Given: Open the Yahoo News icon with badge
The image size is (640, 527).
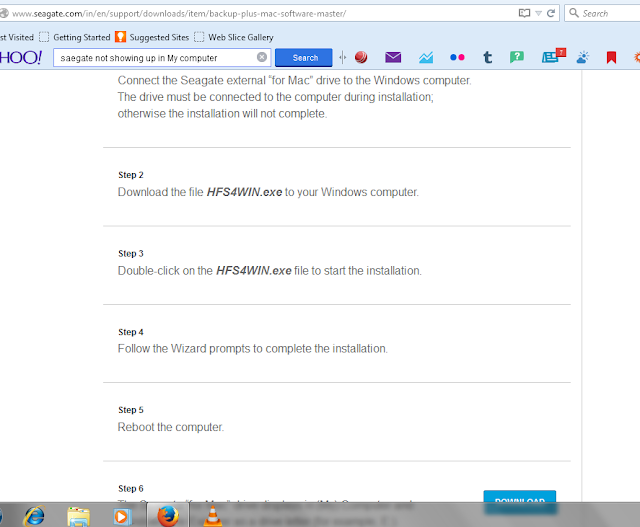Looking at the screenshot, I should (x=553, y=56).
